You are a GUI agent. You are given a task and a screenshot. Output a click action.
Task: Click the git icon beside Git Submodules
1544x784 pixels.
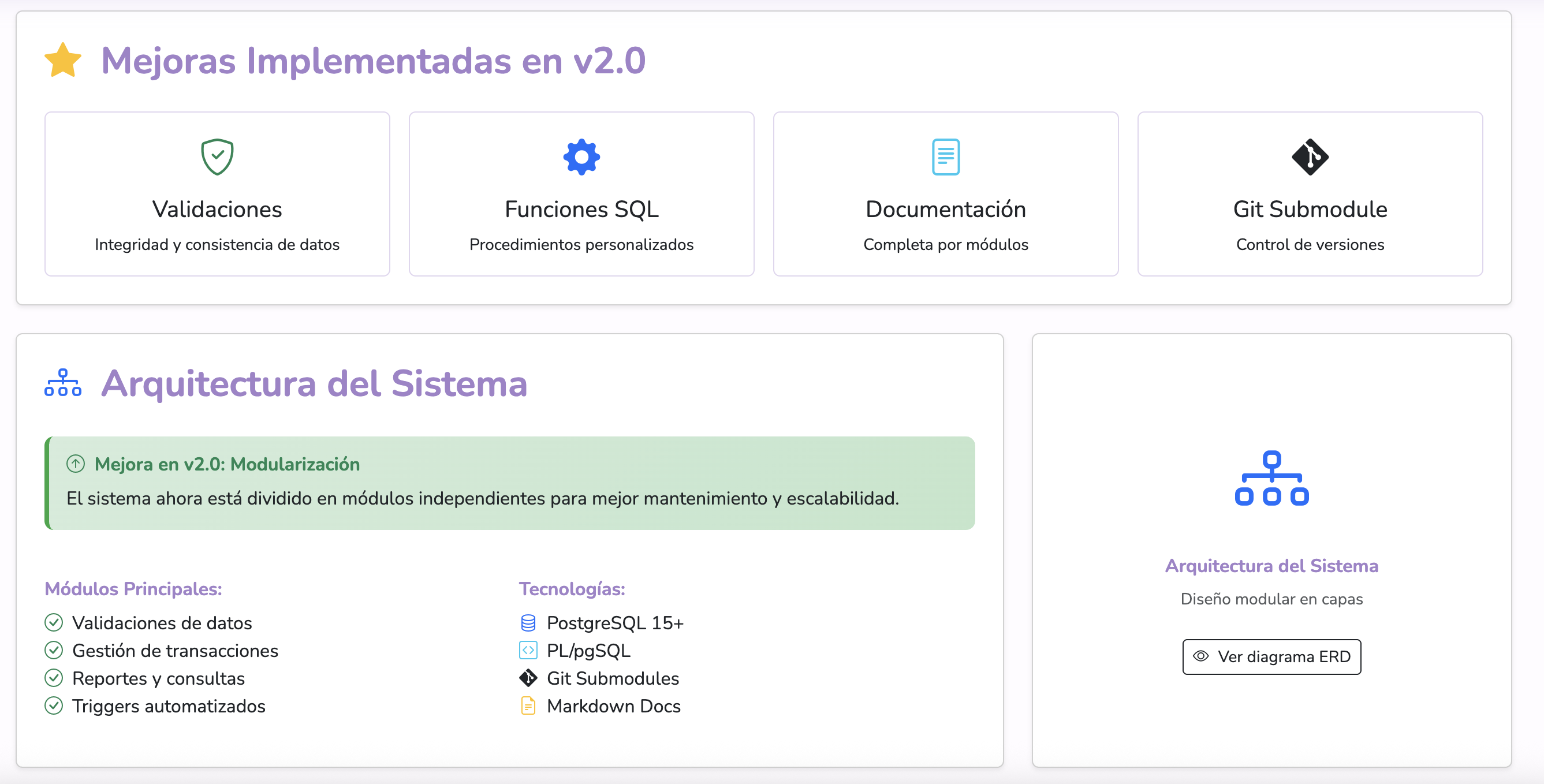tap(528, 678)
